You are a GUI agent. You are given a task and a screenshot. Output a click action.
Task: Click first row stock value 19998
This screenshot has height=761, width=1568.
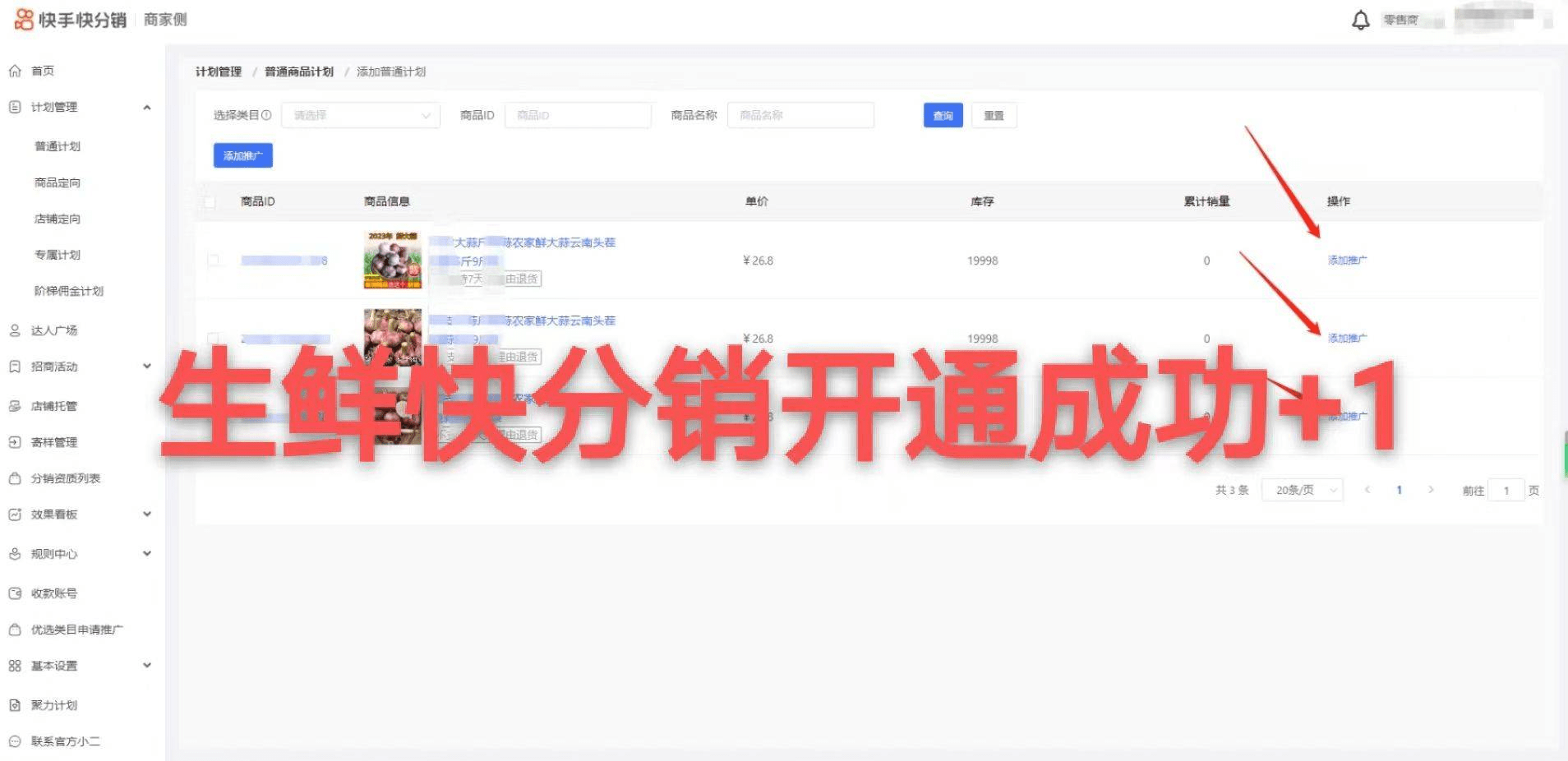(983, 261)
